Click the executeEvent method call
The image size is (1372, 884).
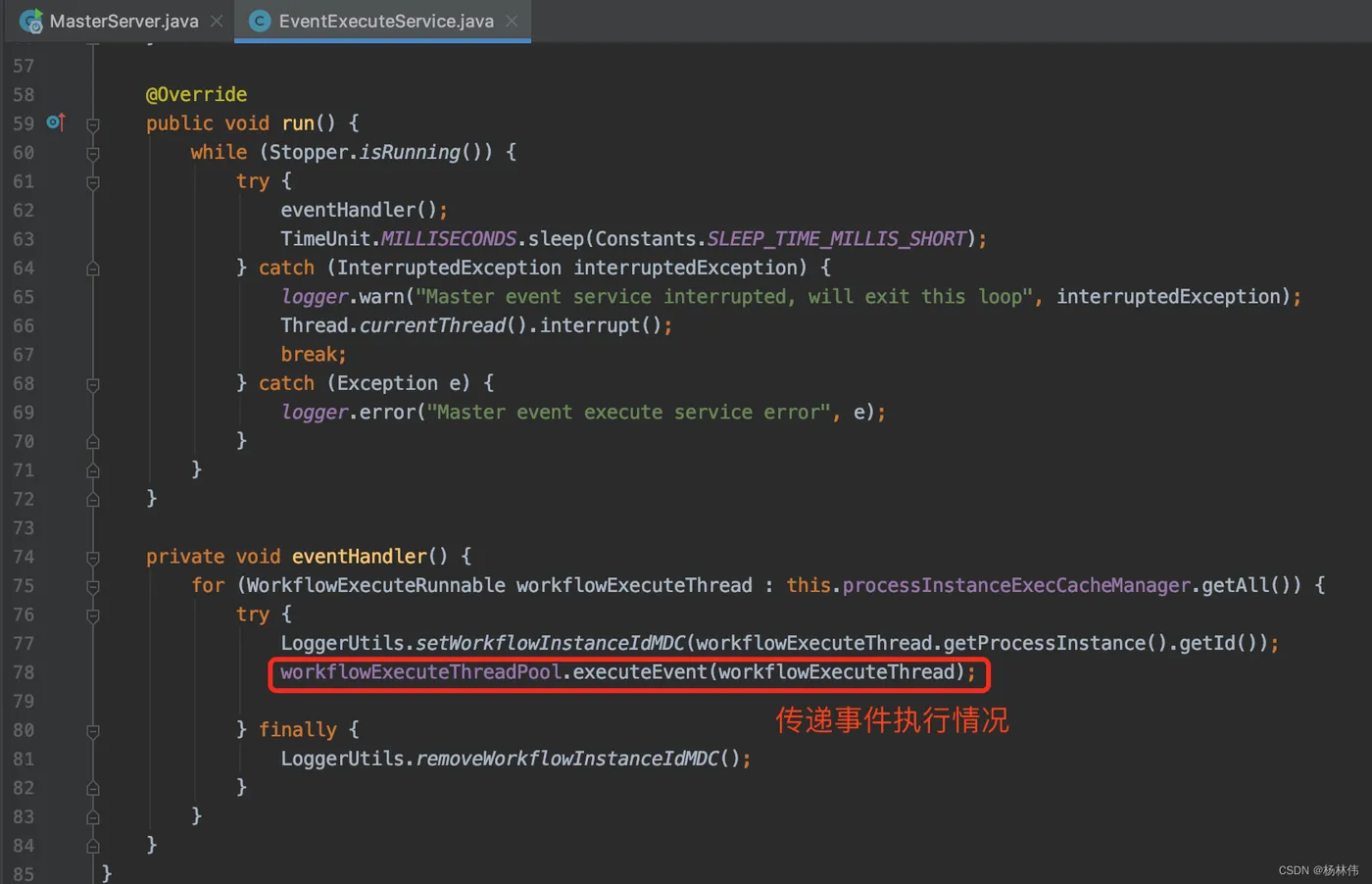[x=640, y=672]
